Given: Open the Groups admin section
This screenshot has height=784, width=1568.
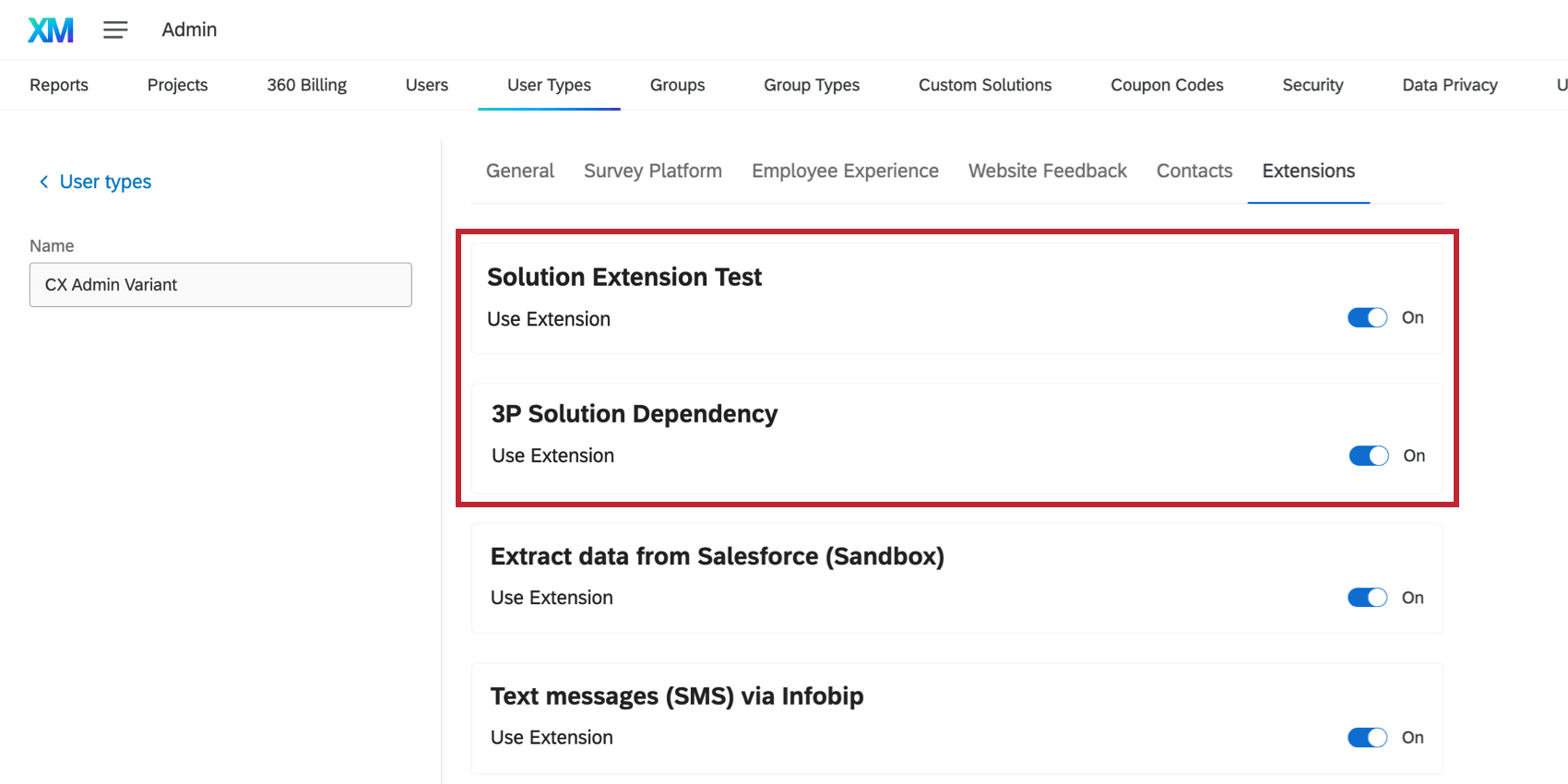Looking at the screenshot, I should tap(677, 85).
